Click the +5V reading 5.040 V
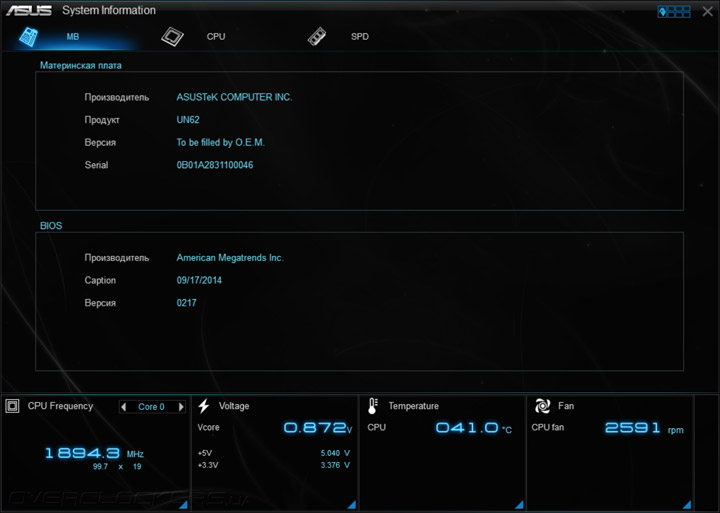Viewport: 720px width, 513px height. pyautogui.click(x=335, y=453)
